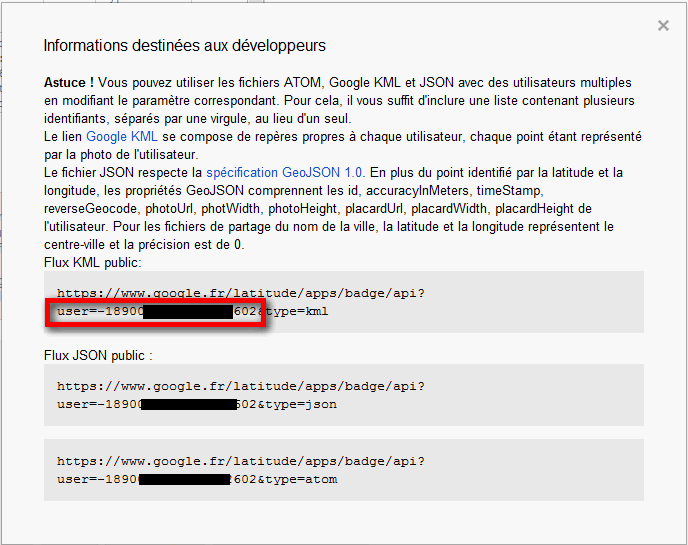Select the KML feed URL ending type=kml
This screenshot has height=545, width=688.
tap(241, 302)
